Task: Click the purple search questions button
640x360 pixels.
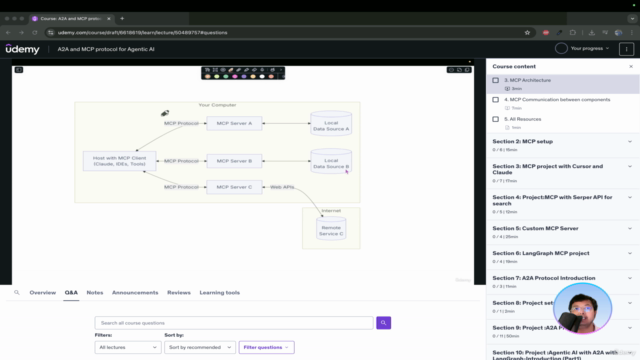Action: (383, 323)
